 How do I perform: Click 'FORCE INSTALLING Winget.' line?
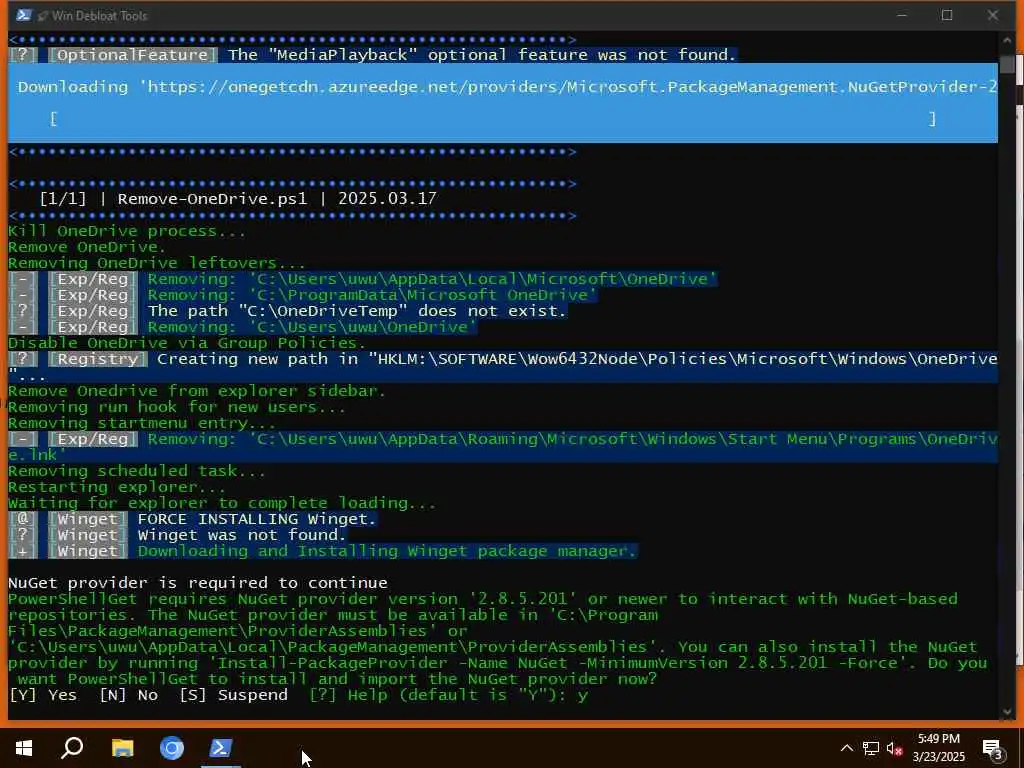[x=257, y=519]
